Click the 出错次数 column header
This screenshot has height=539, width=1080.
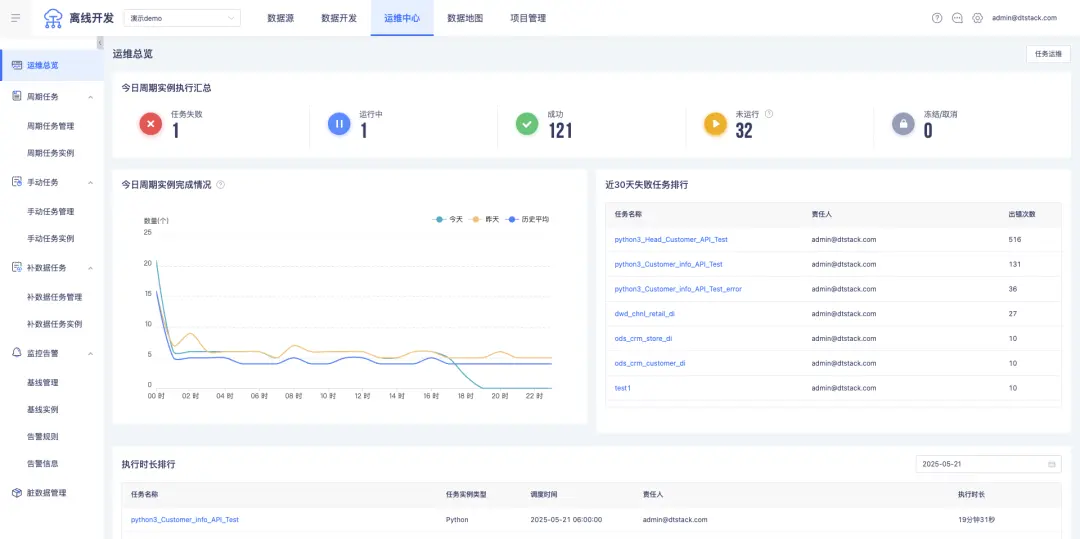tap(1021, 214)
